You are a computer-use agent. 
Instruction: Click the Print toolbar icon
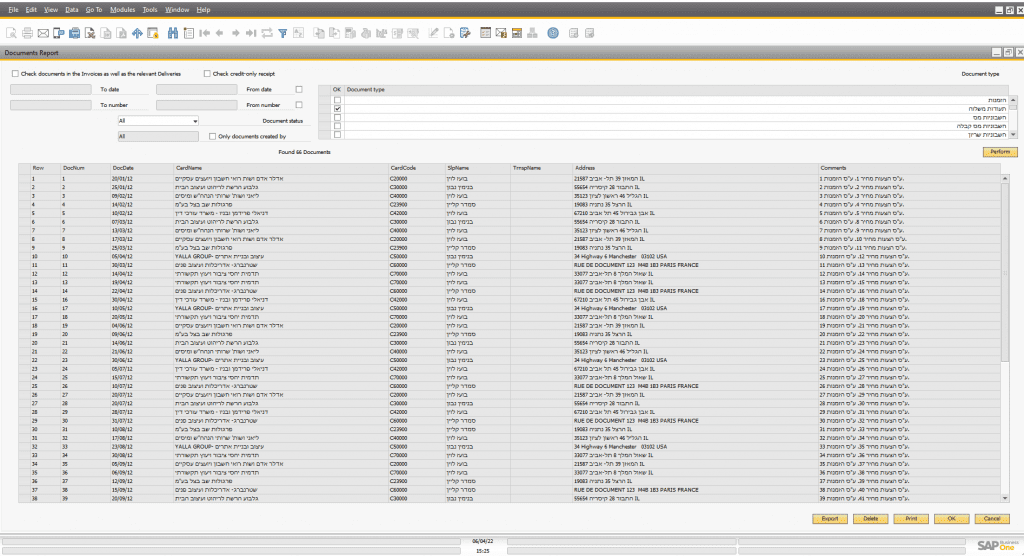[28, 33]
